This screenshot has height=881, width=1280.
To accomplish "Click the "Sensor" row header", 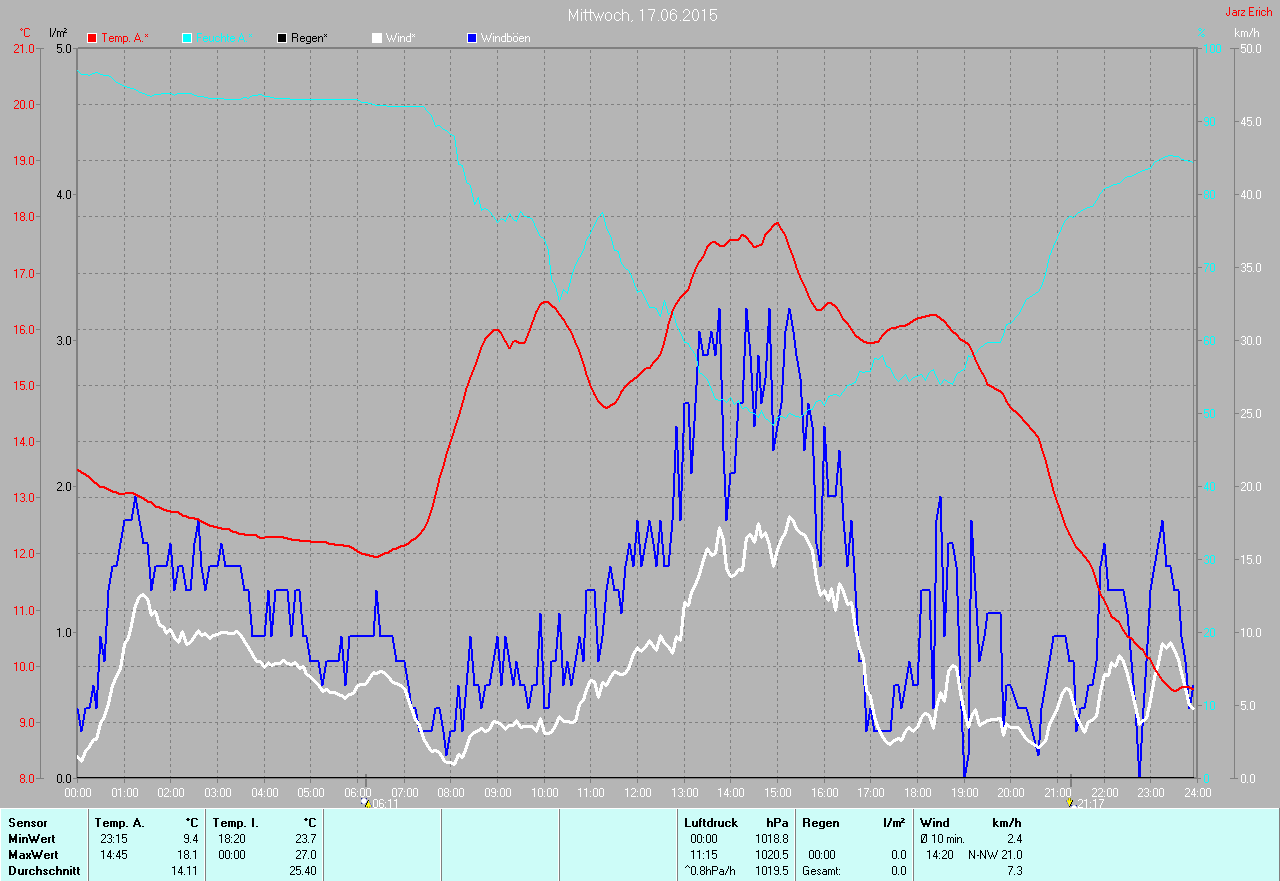I will (x=27, y=823).
